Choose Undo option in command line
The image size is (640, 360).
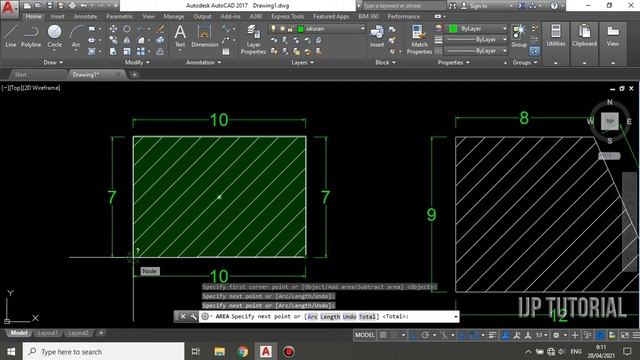coord(349,317)
